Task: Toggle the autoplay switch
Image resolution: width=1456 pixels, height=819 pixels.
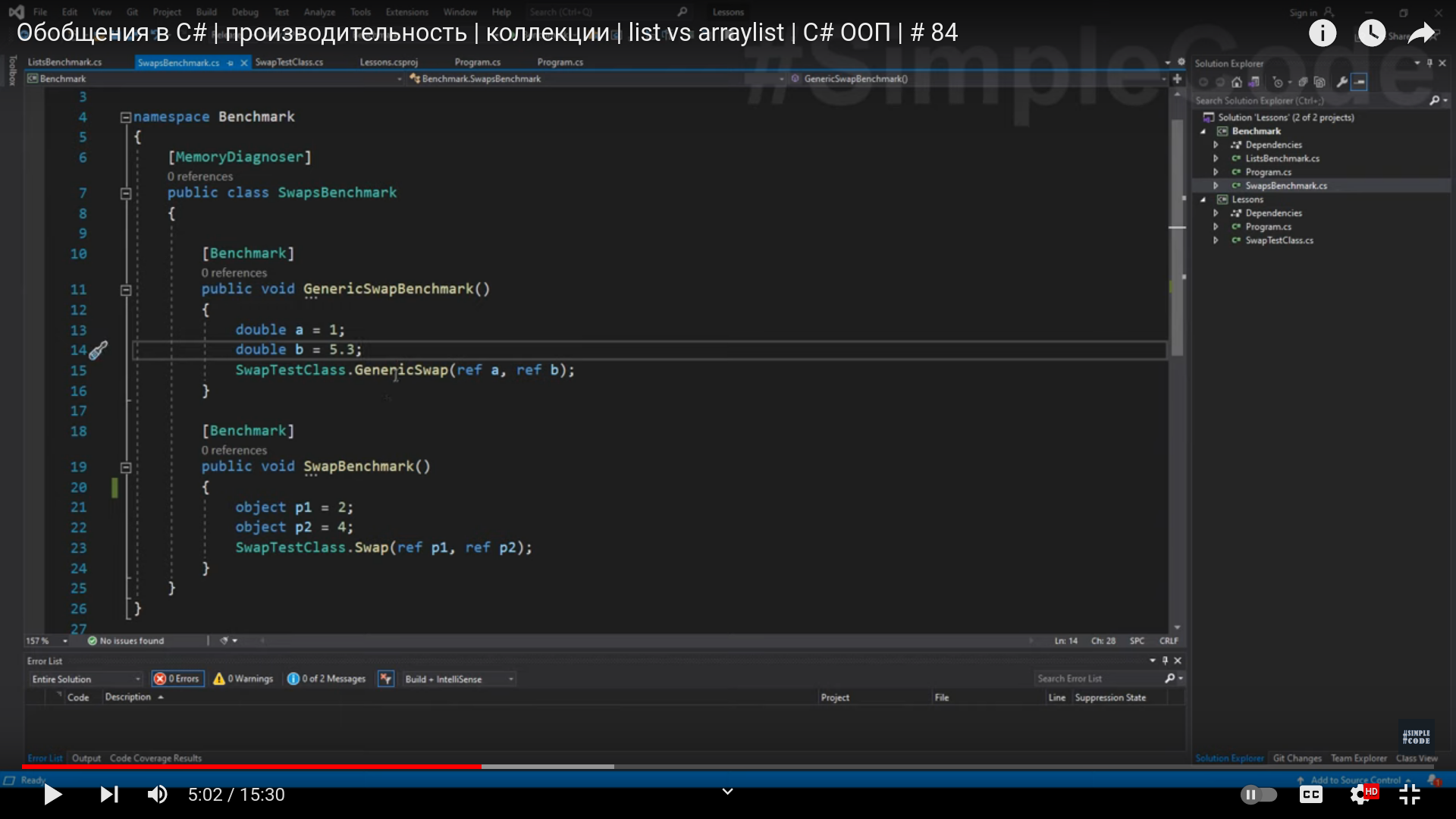Action: [1258, 794]
